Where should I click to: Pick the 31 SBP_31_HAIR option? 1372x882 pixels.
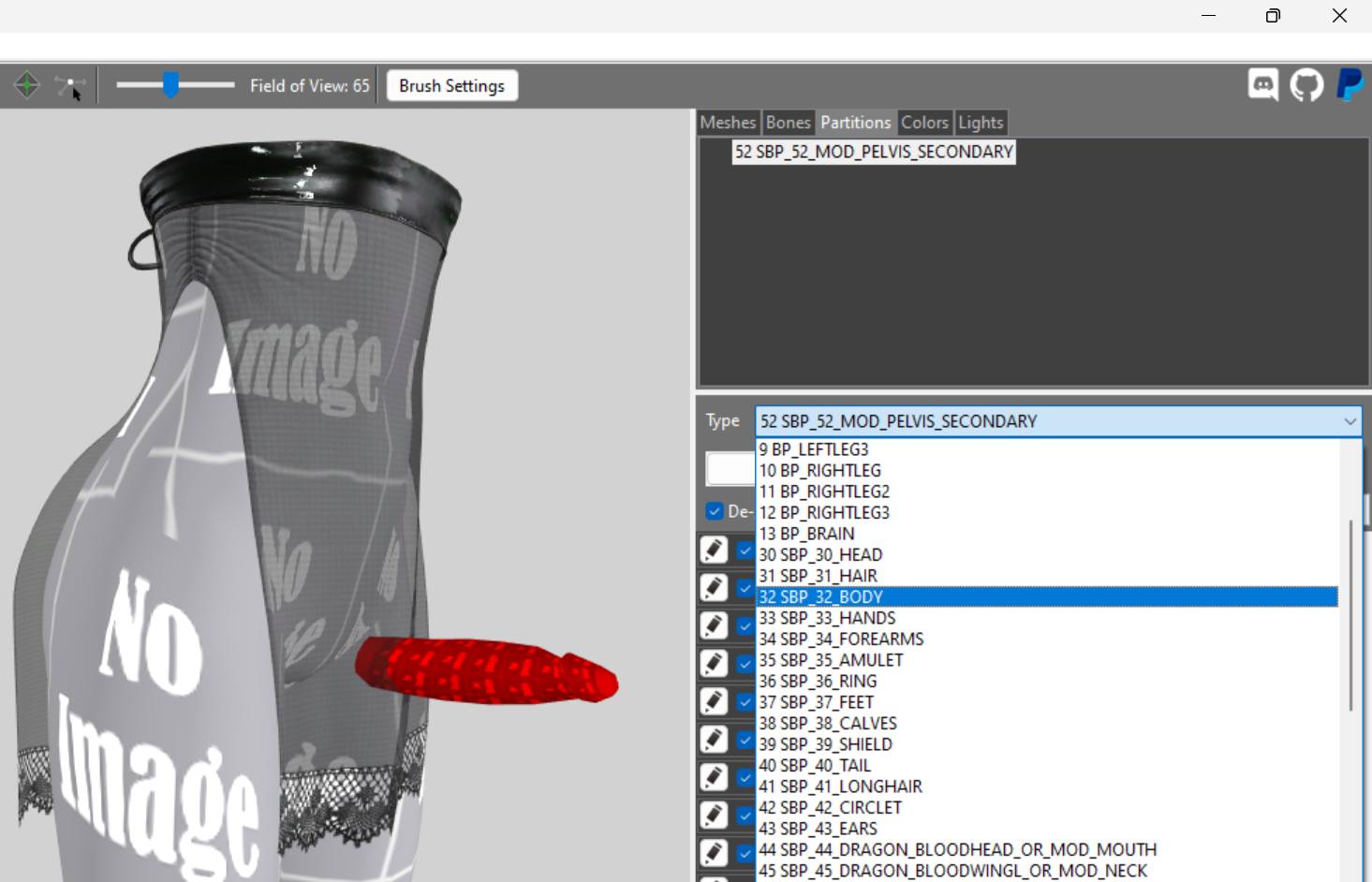[x=1048, y=576]
